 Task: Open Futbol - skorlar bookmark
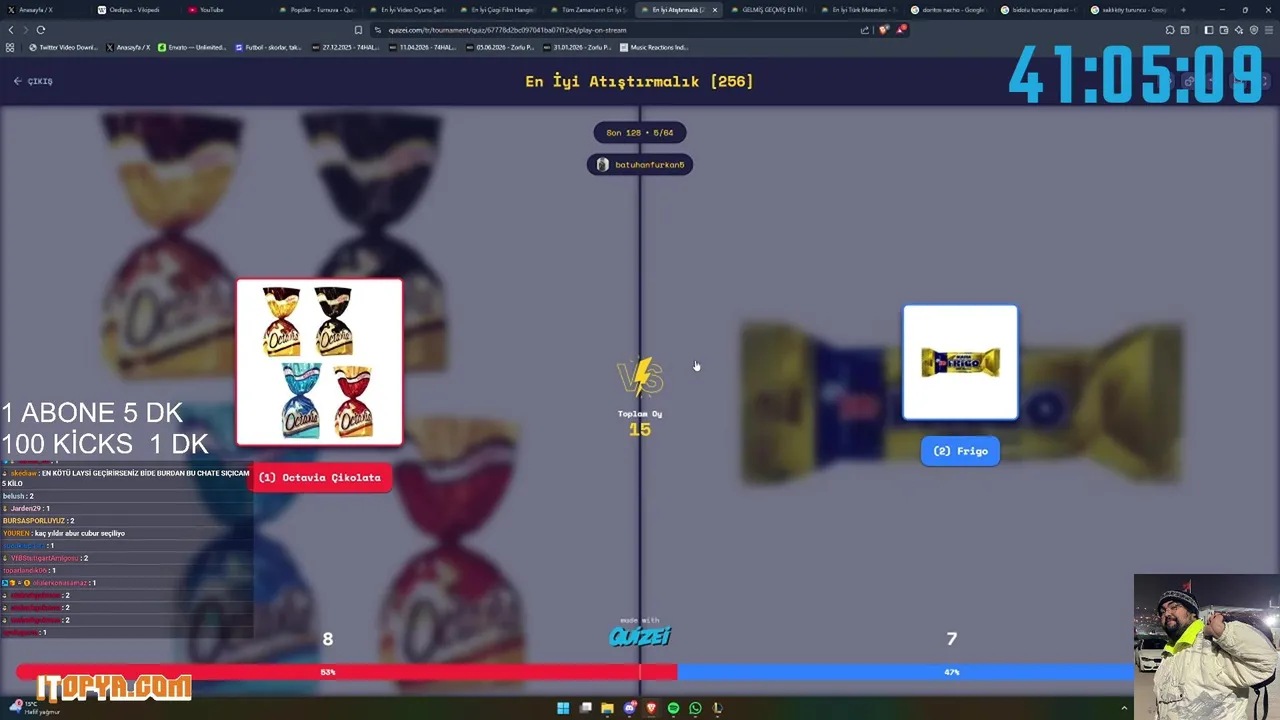click(268, 47)
